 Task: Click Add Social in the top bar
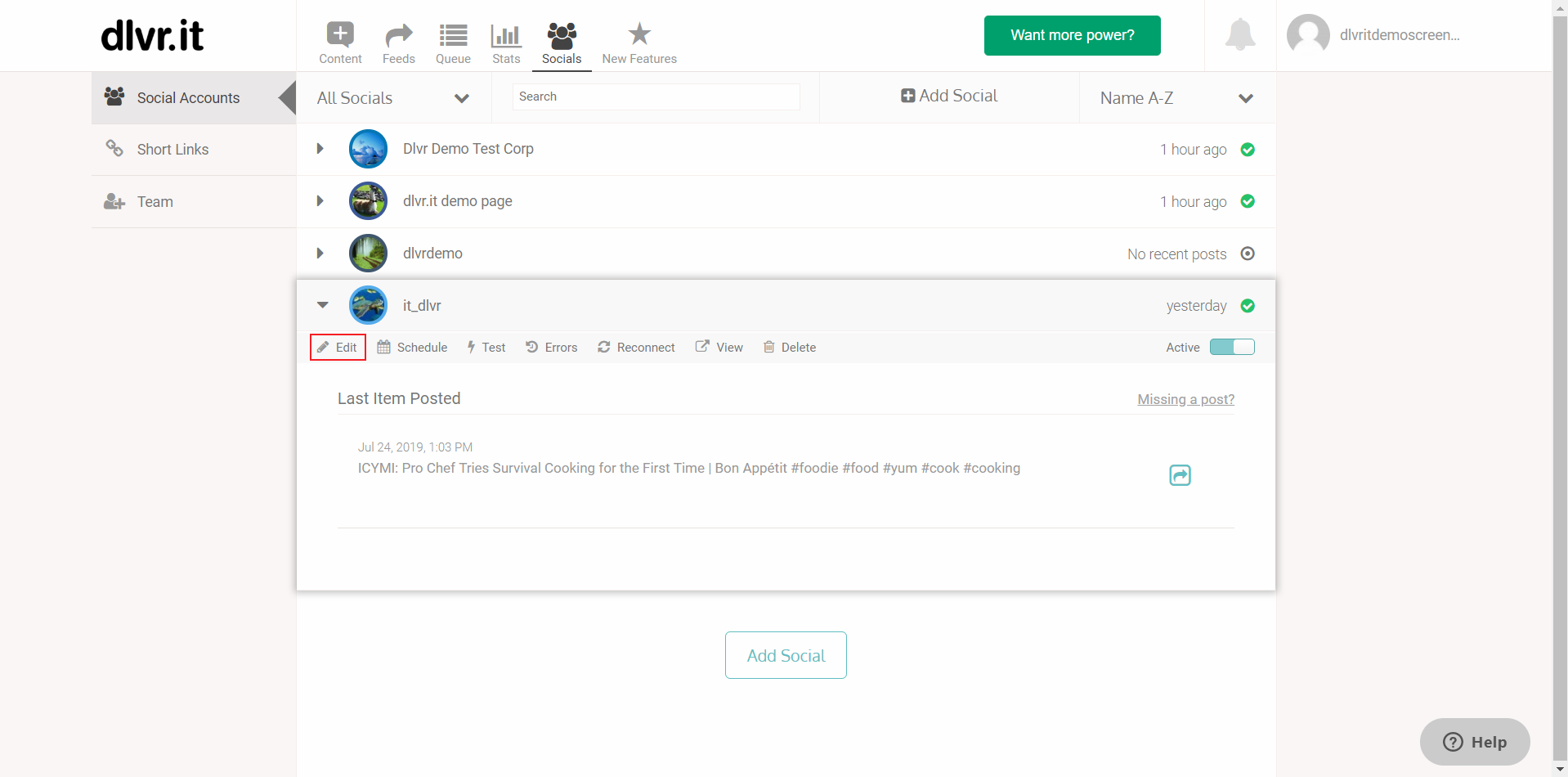pyautogui.click(x=949, y=97)
